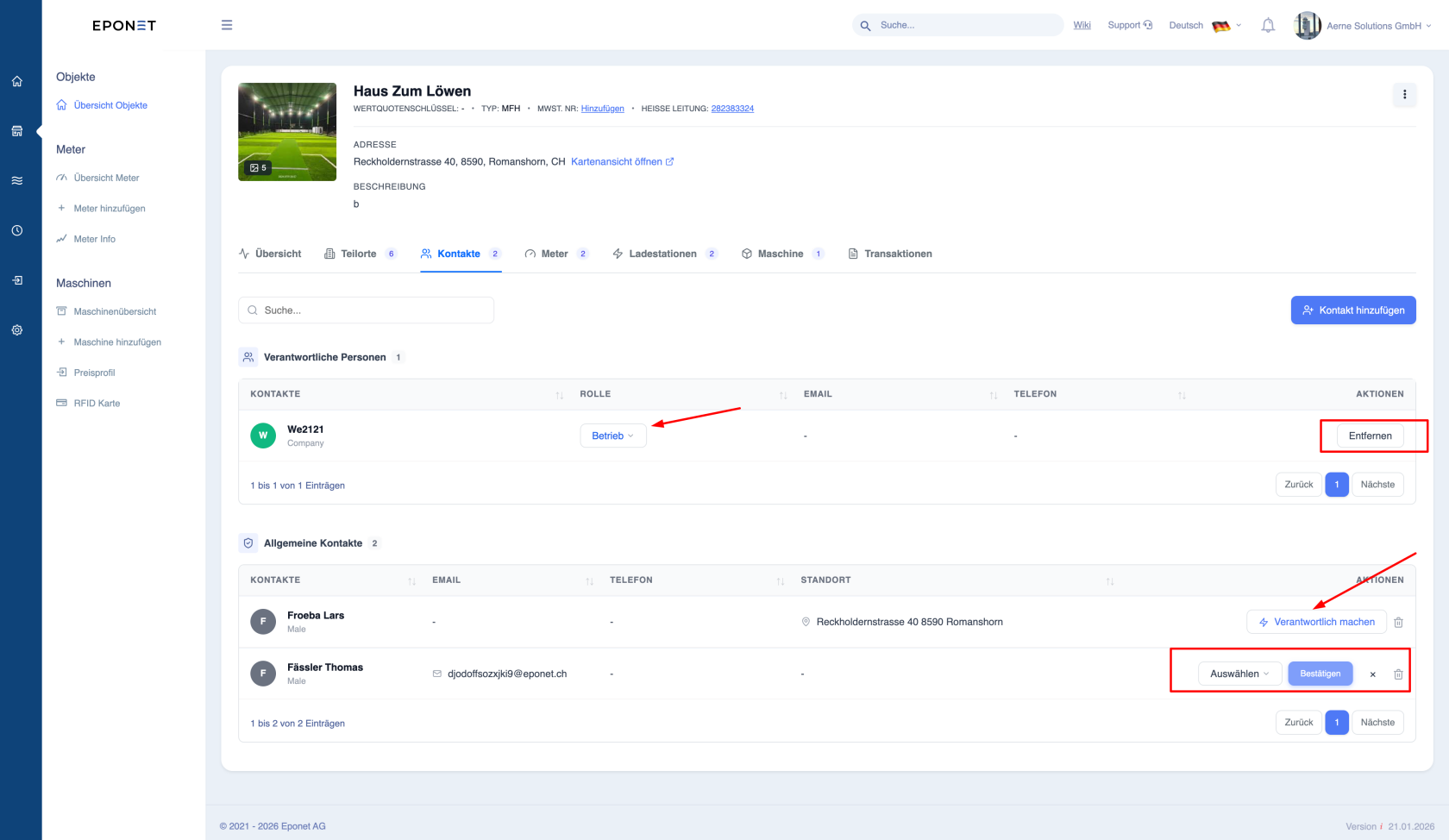Click Bestätigen for Fässler Thomas
Viewport: 1449px width, 840px height.
(1320, 674)
